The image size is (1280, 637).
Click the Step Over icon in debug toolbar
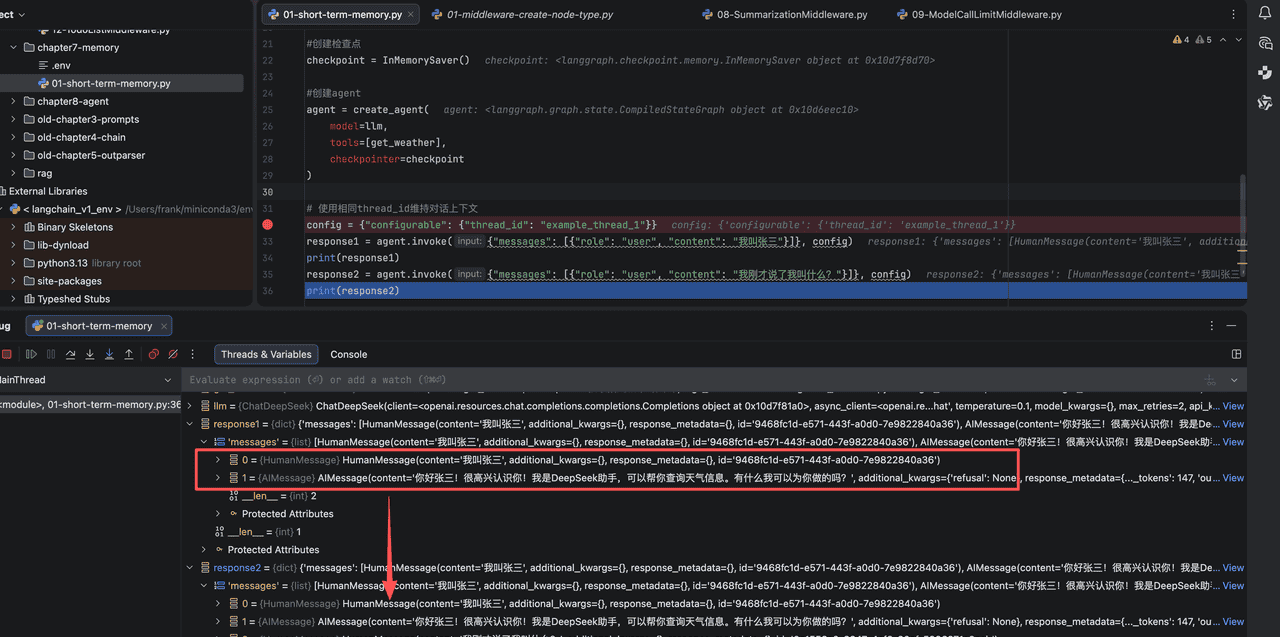(71, 355)
